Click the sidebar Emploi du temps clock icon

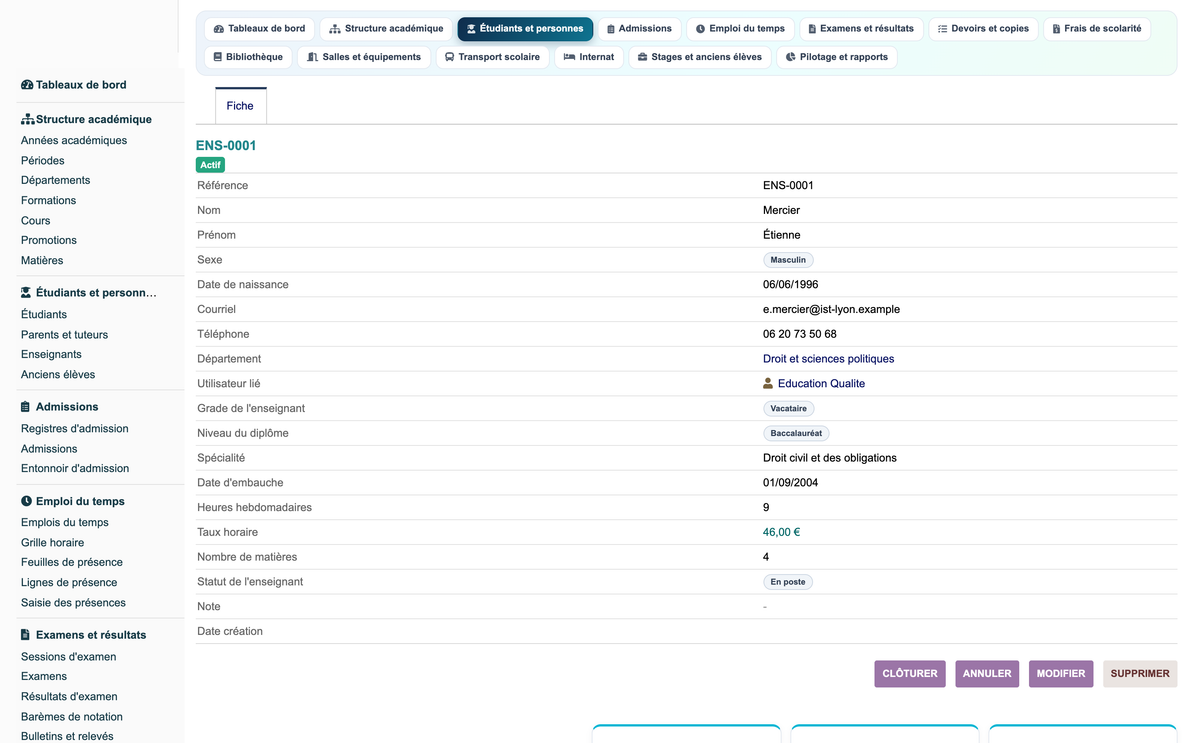(26, 501)
